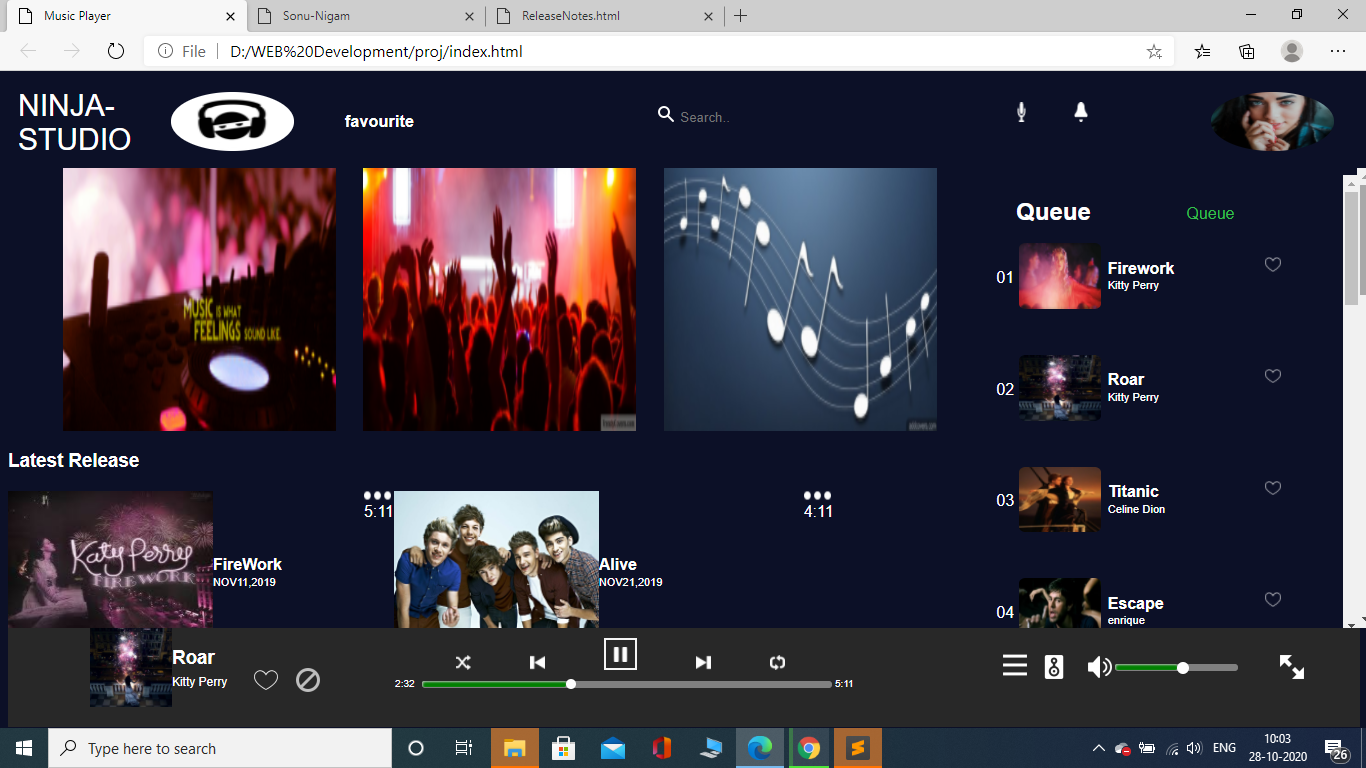Select the audio output speaker icon

(x=1054, y=665)
